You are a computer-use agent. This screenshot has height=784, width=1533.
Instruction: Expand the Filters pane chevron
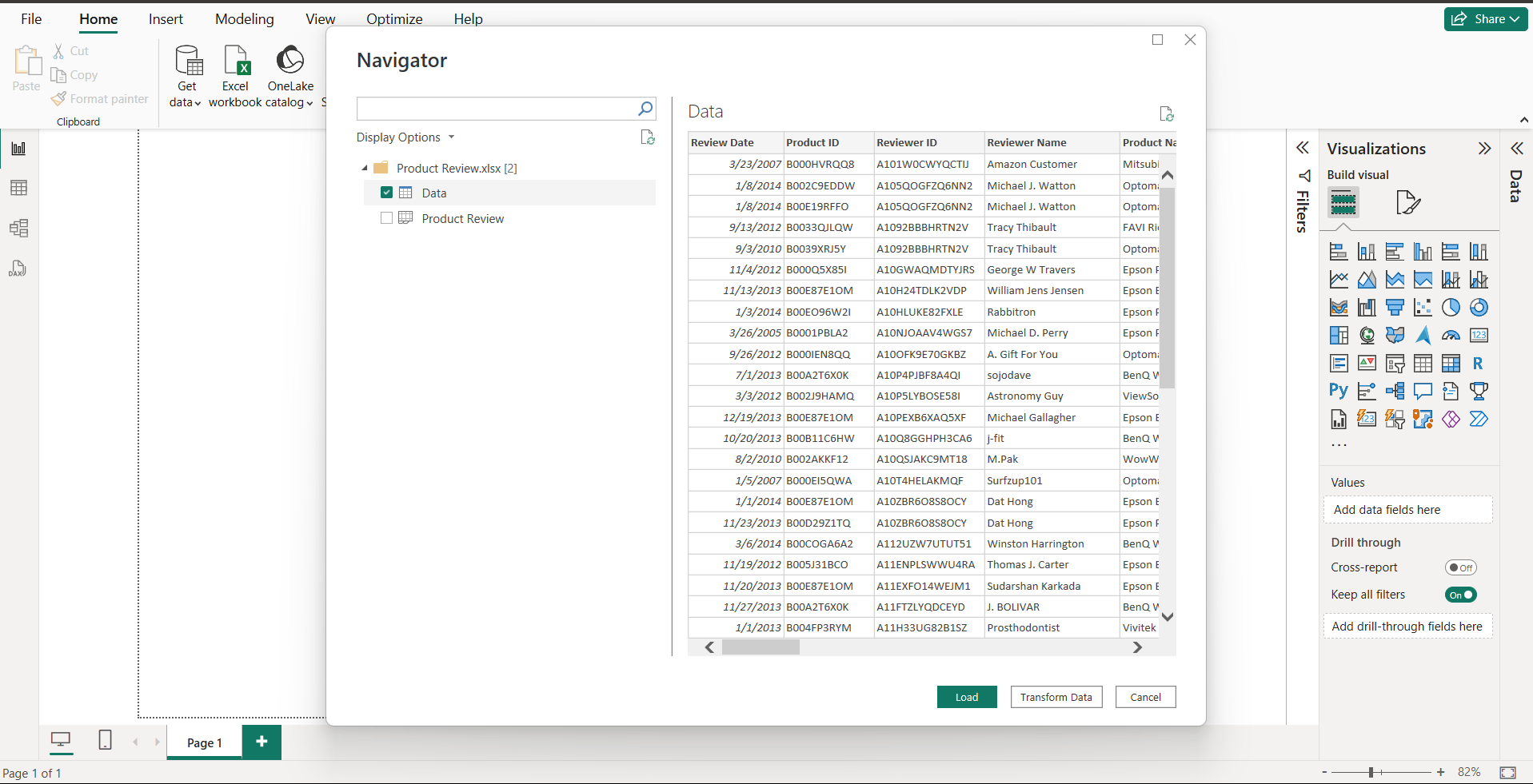point(1303,148)
